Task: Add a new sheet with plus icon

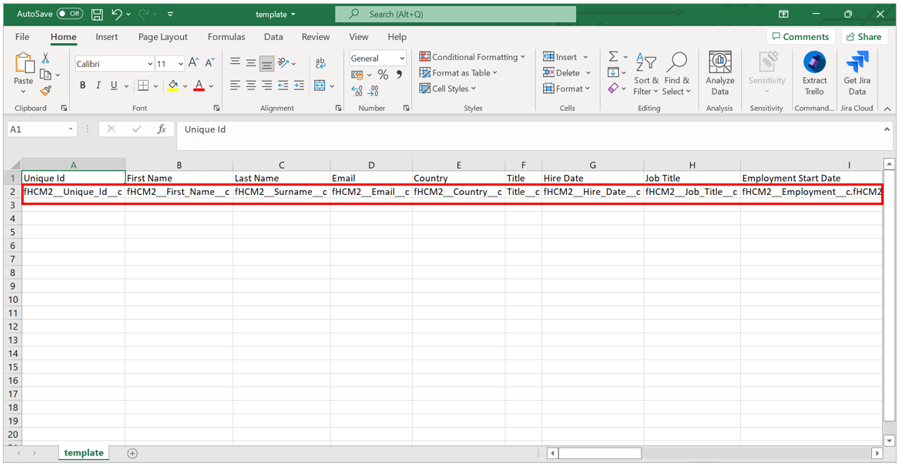Action: [x=132, y=453]
